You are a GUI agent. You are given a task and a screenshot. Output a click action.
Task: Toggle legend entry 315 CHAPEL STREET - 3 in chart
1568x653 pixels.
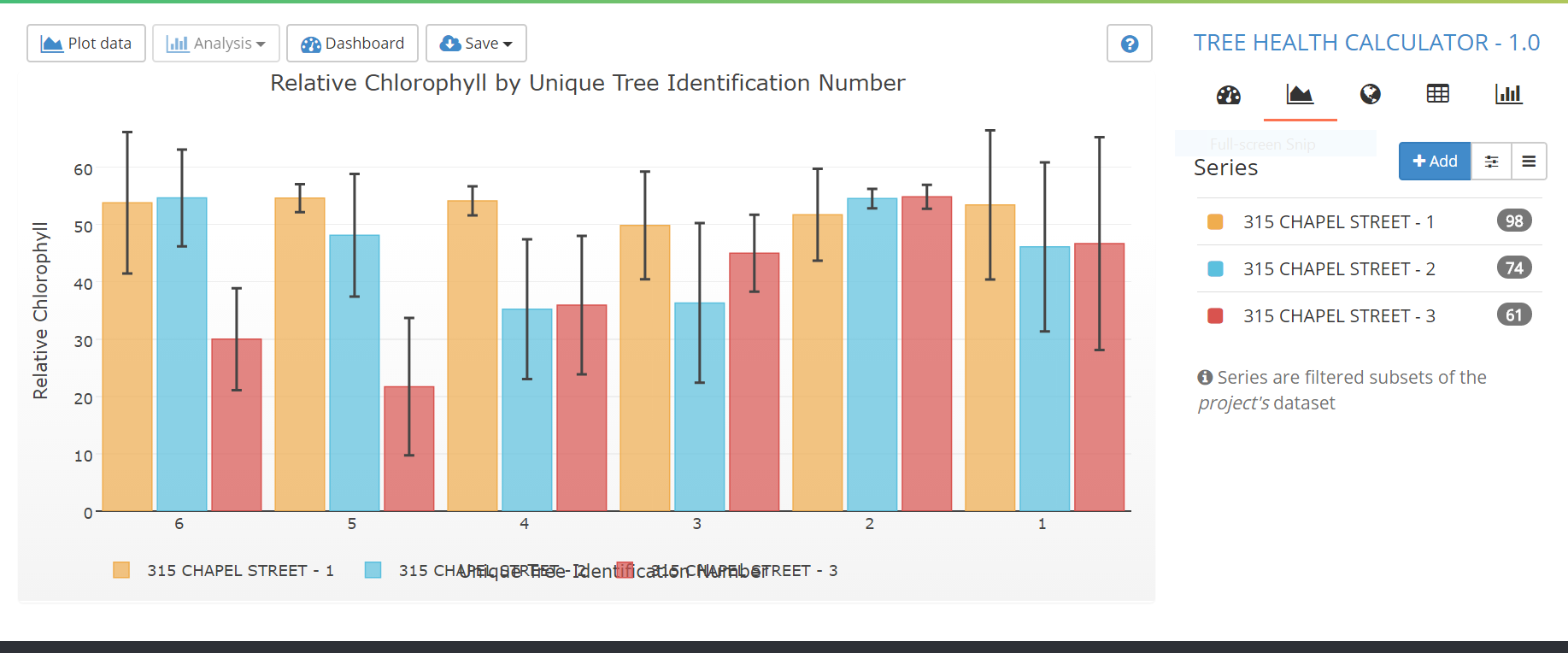point(727,570)
